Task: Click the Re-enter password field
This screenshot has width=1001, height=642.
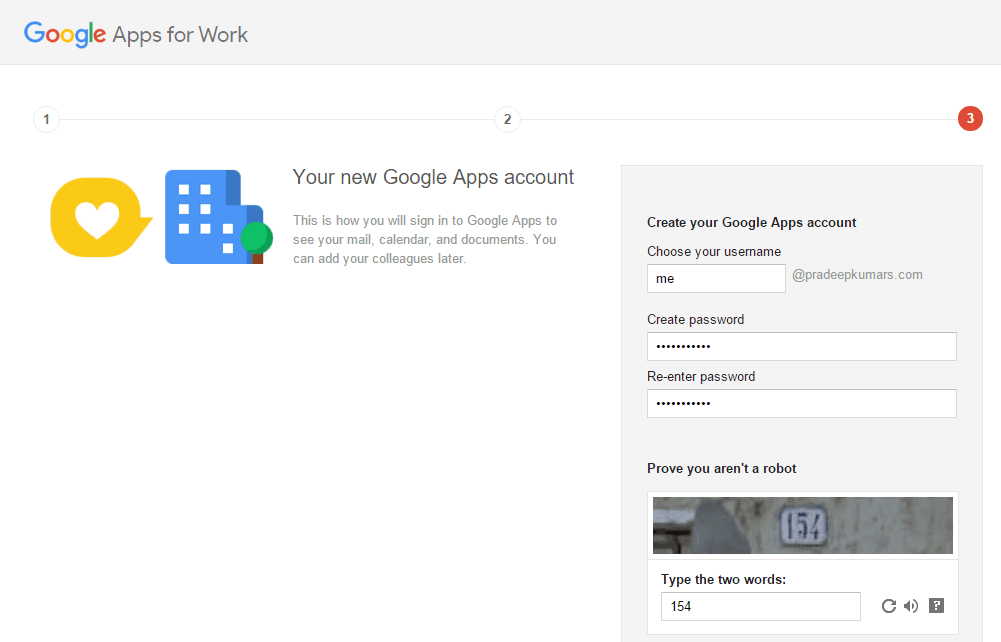Action: coord(802,403)
